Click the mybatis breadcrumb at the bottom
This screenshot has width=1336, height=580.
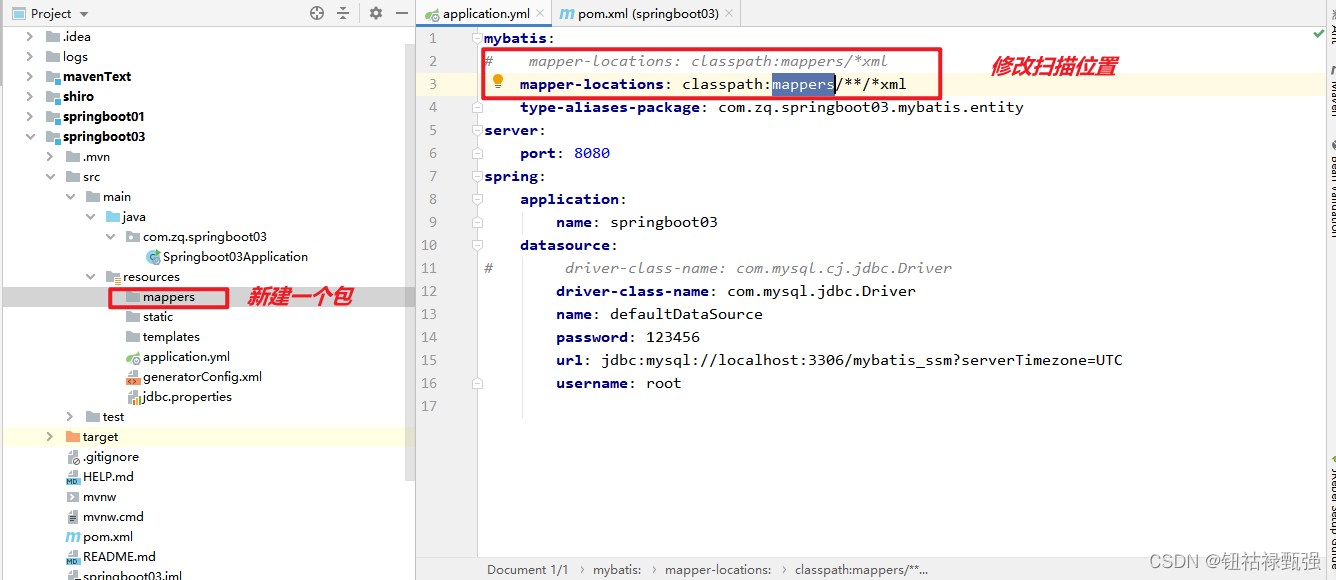tap(616, 569)
